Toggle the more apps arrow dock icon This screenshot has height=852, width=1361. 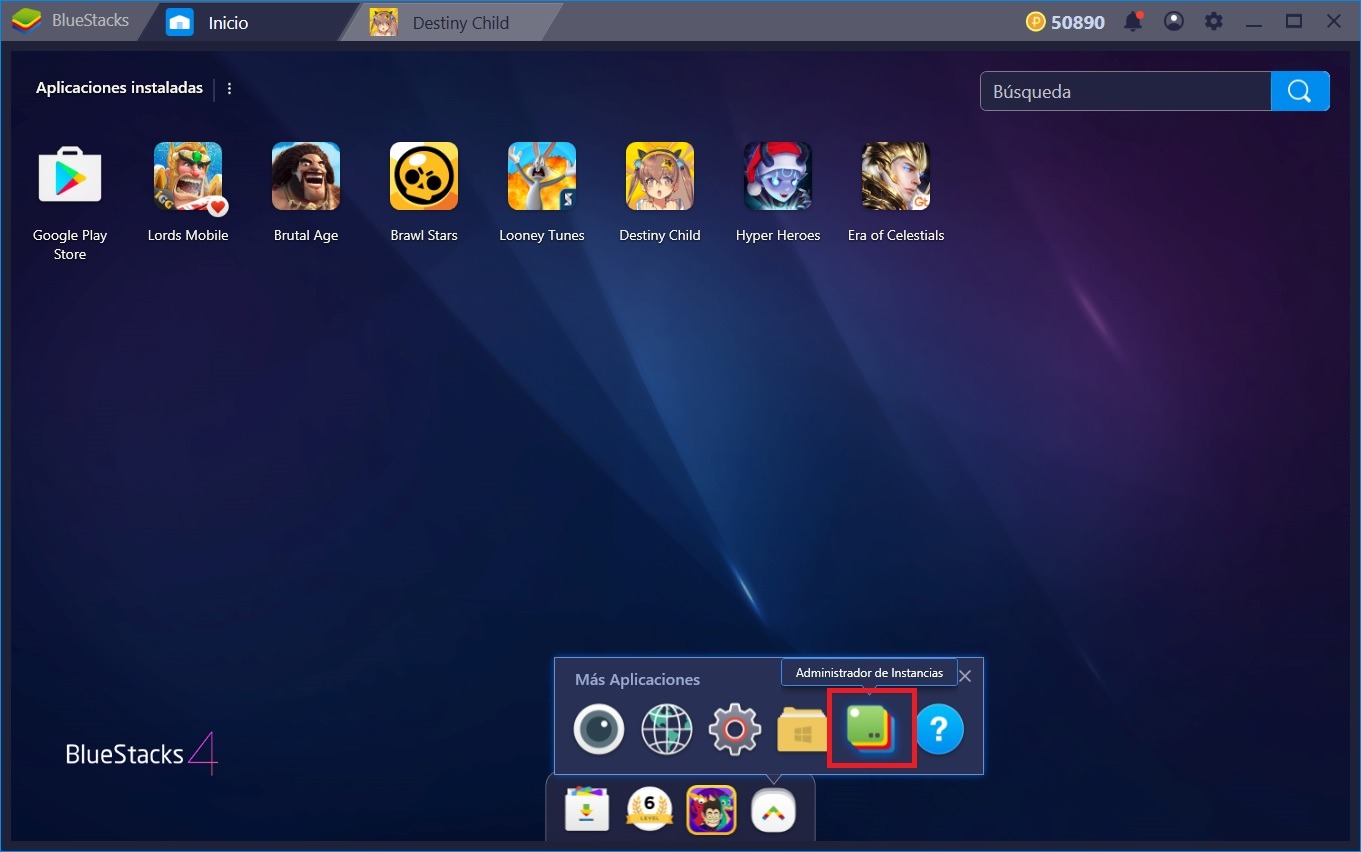(774, 810)
